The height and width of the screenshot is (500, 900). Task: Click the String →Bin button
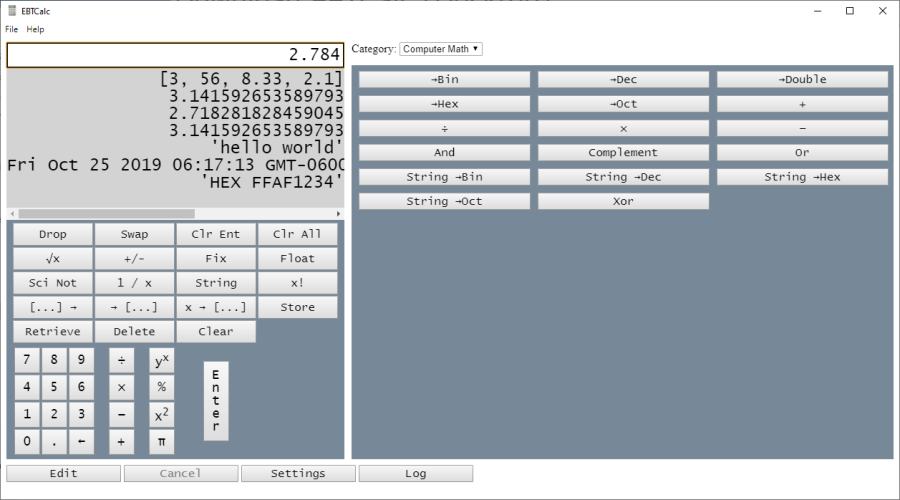click(x=444, y=177)
